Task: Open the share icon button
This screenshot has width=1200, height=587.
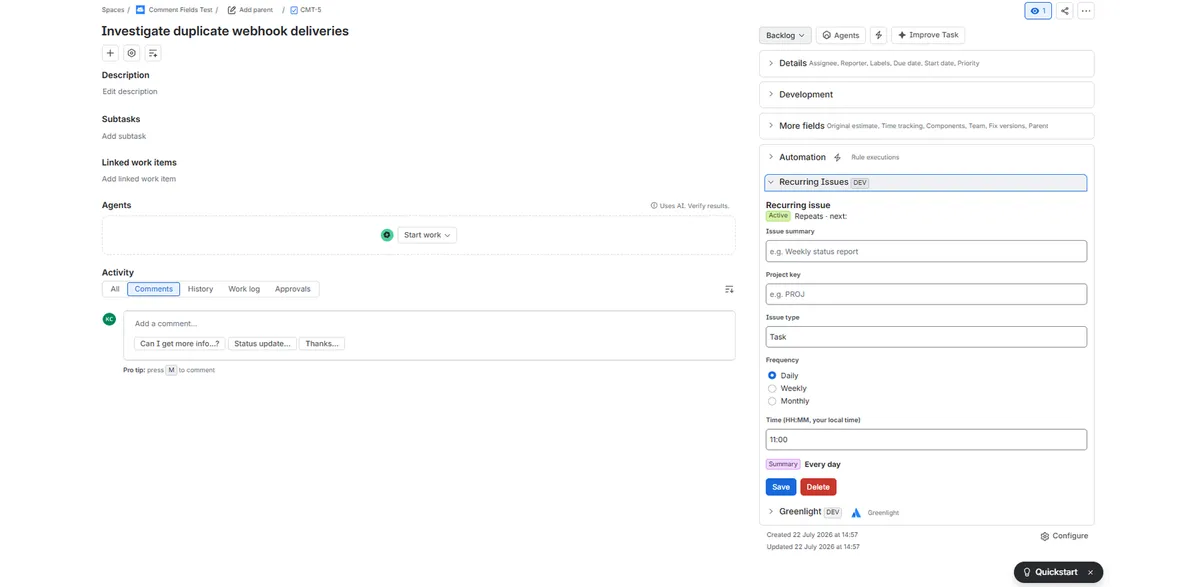Action: coord(1065,11)
